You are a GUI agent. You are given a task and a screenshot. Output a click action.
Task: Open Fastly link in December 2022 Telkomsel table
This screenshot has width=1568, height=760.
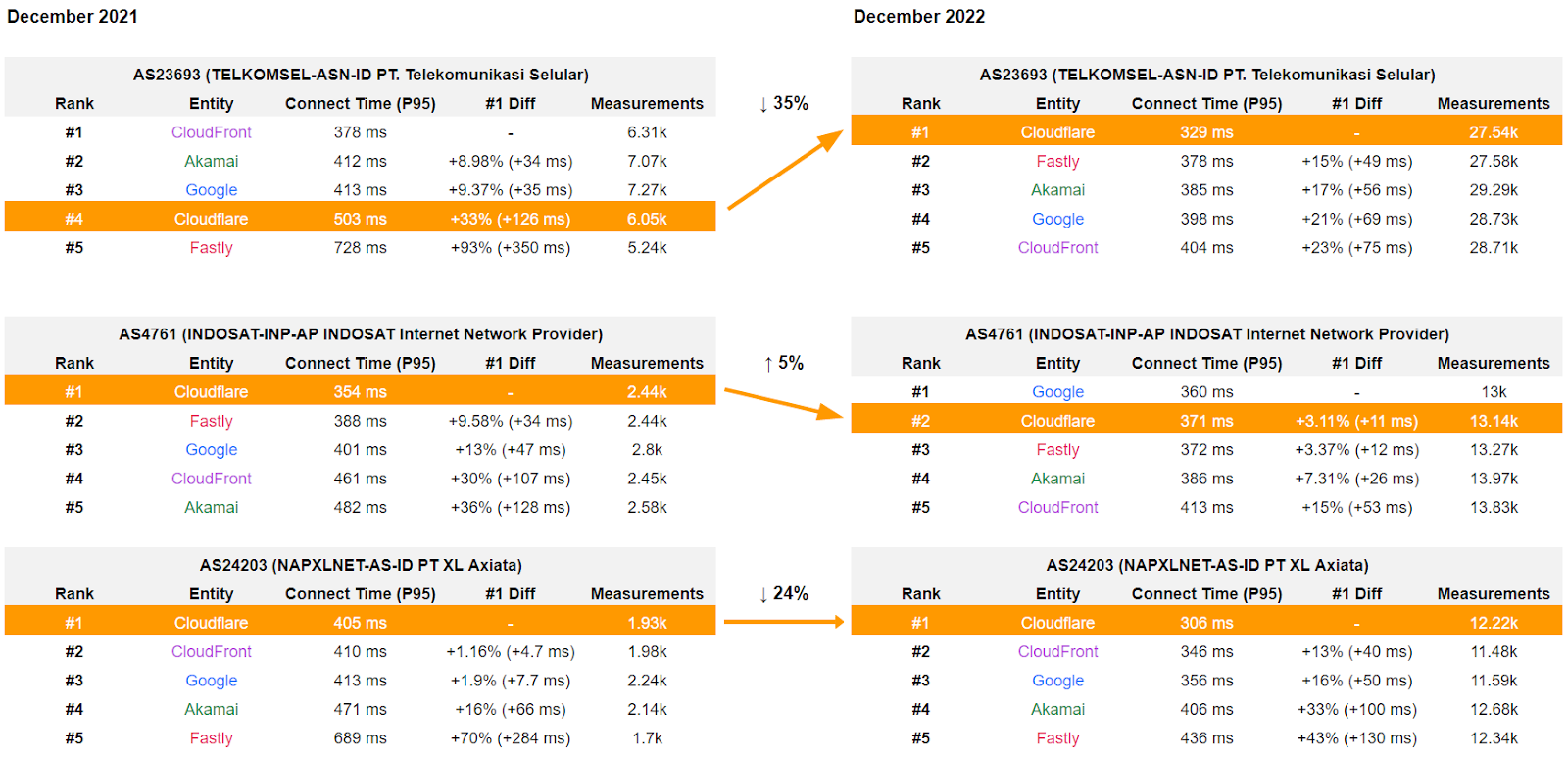[1057, 161]
